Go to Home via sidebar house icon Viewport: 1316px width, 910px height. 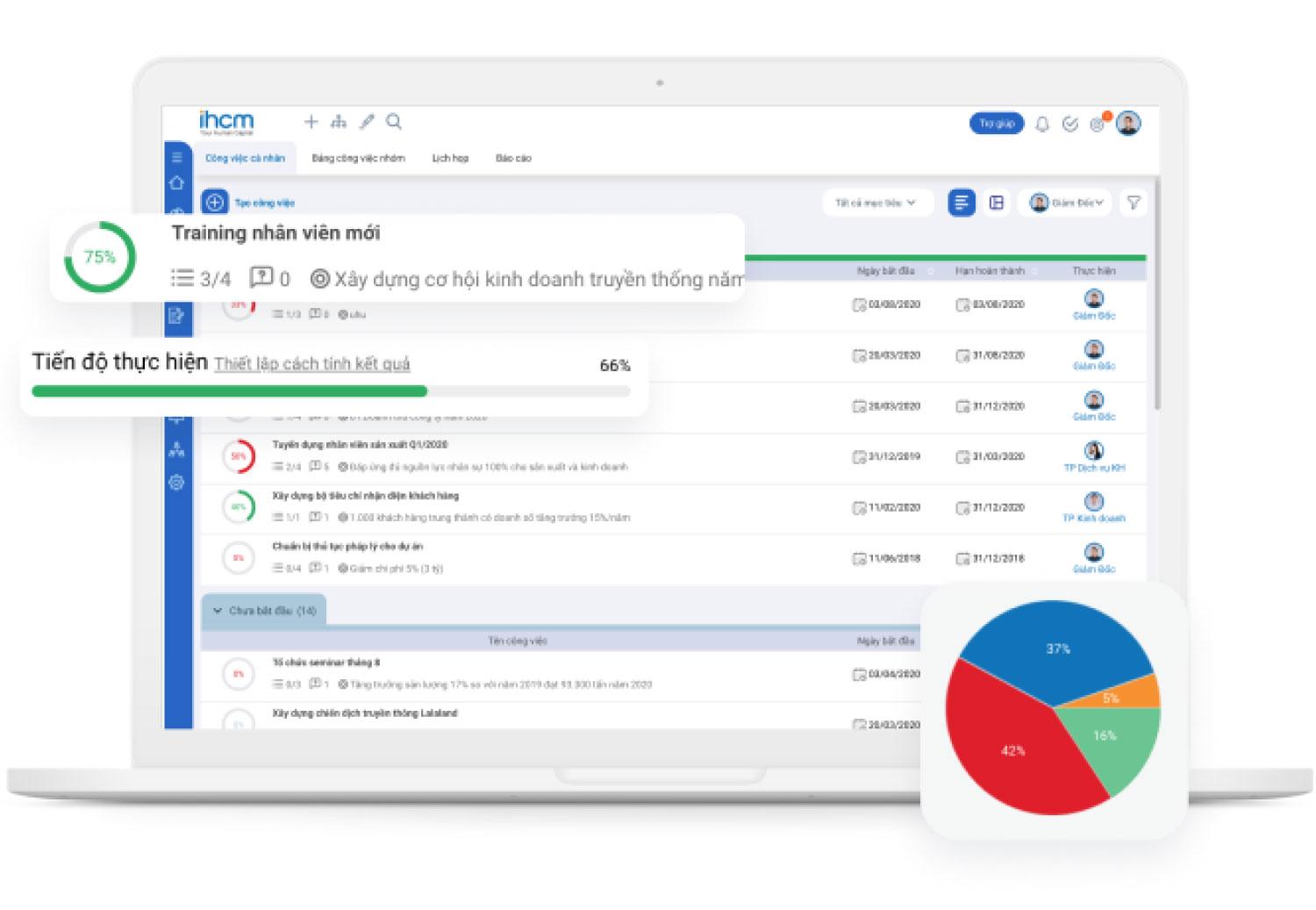point(177,183)
